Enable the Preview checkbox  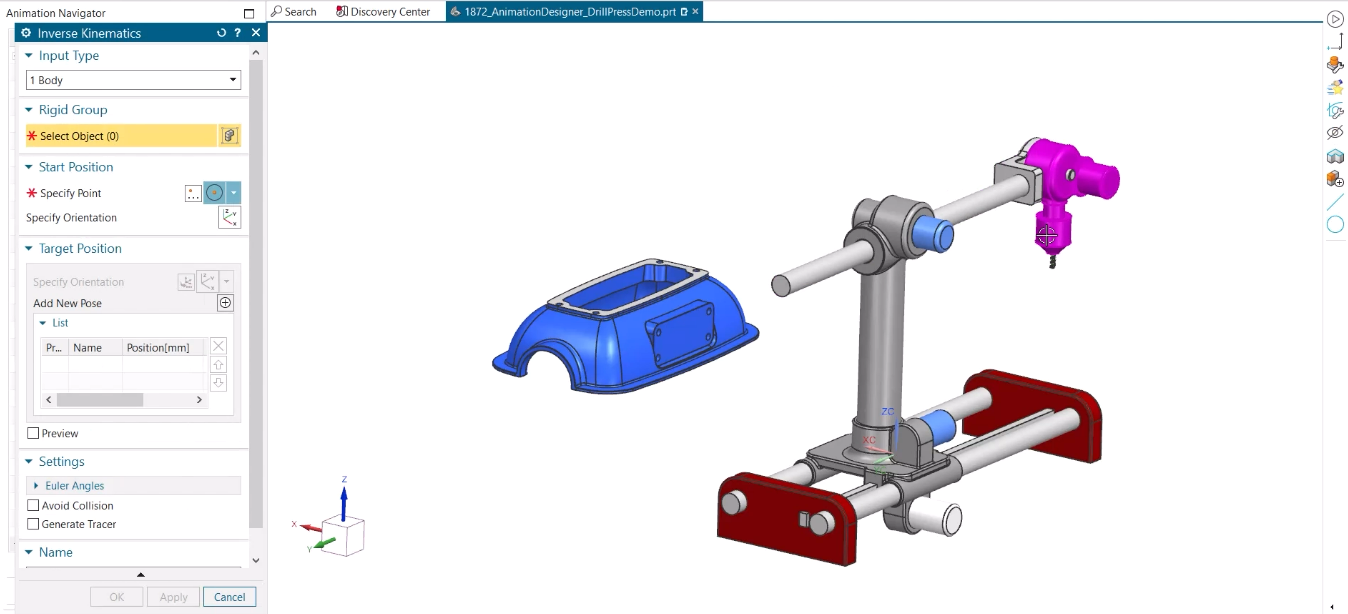[34, 433]
